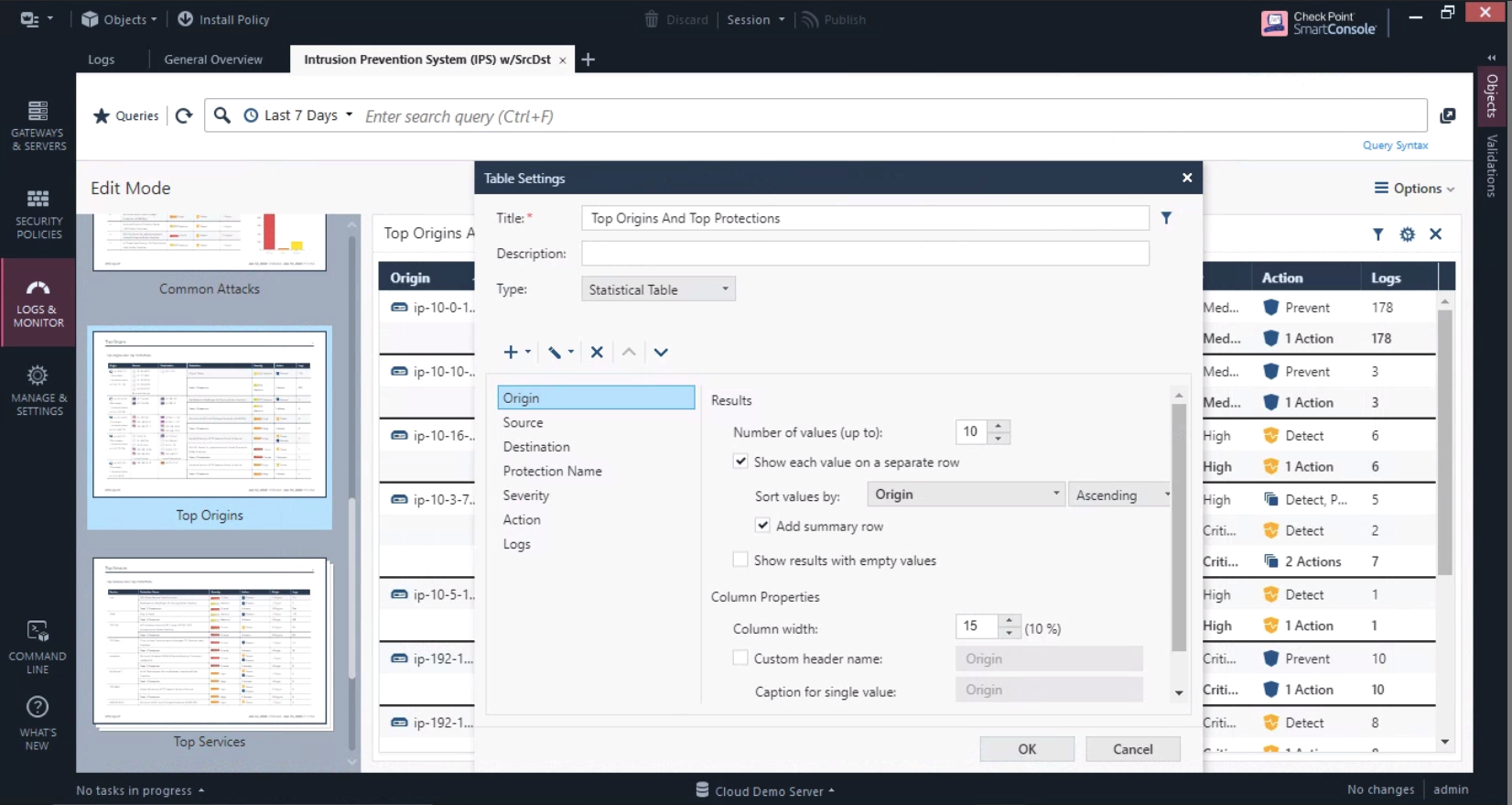Expand the Sort values by Origin dropdown
1512x805 pixels.
coord(966,495)
